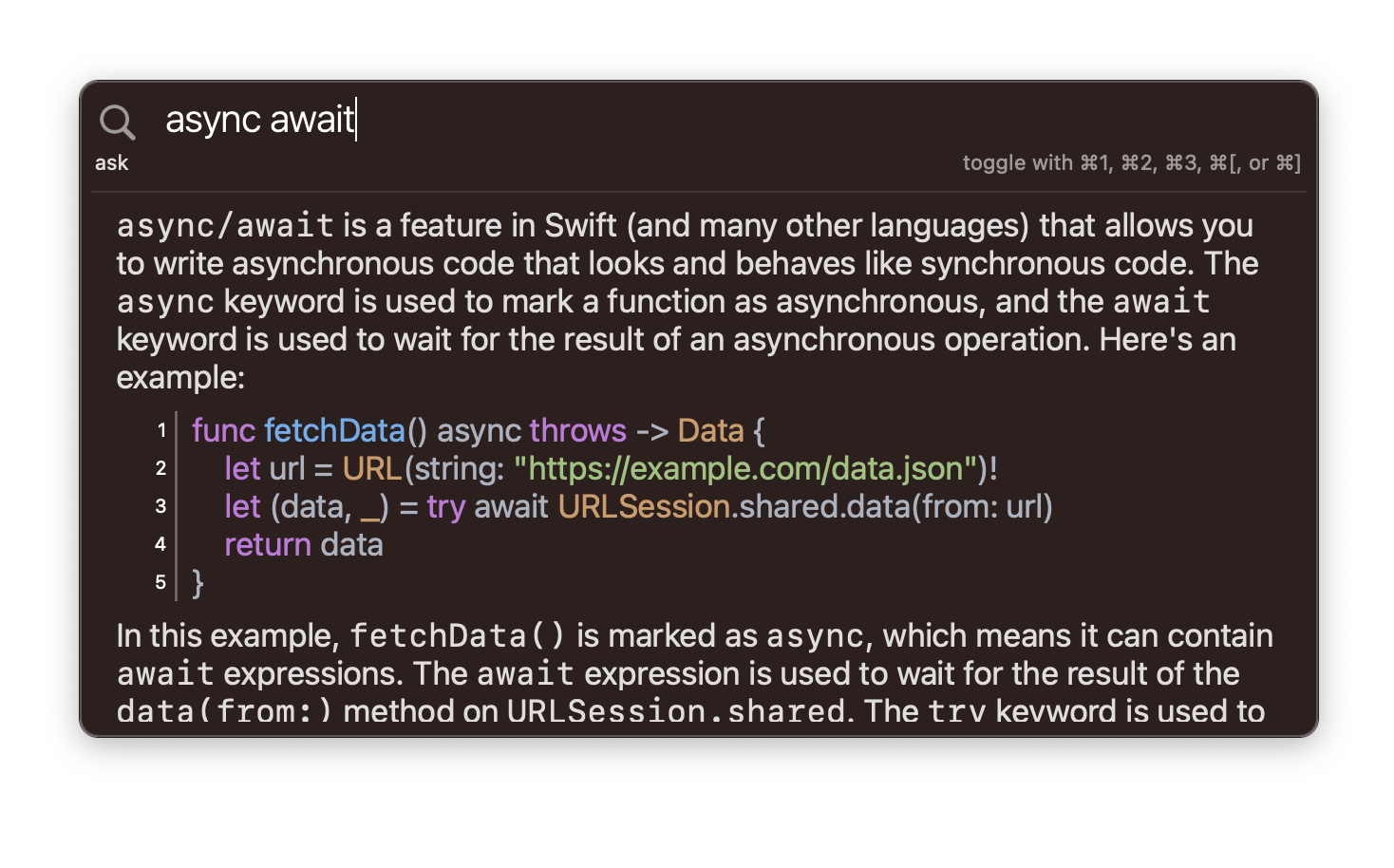Click the fetchData function name in code
The image size is (1394, 868).
334,430
